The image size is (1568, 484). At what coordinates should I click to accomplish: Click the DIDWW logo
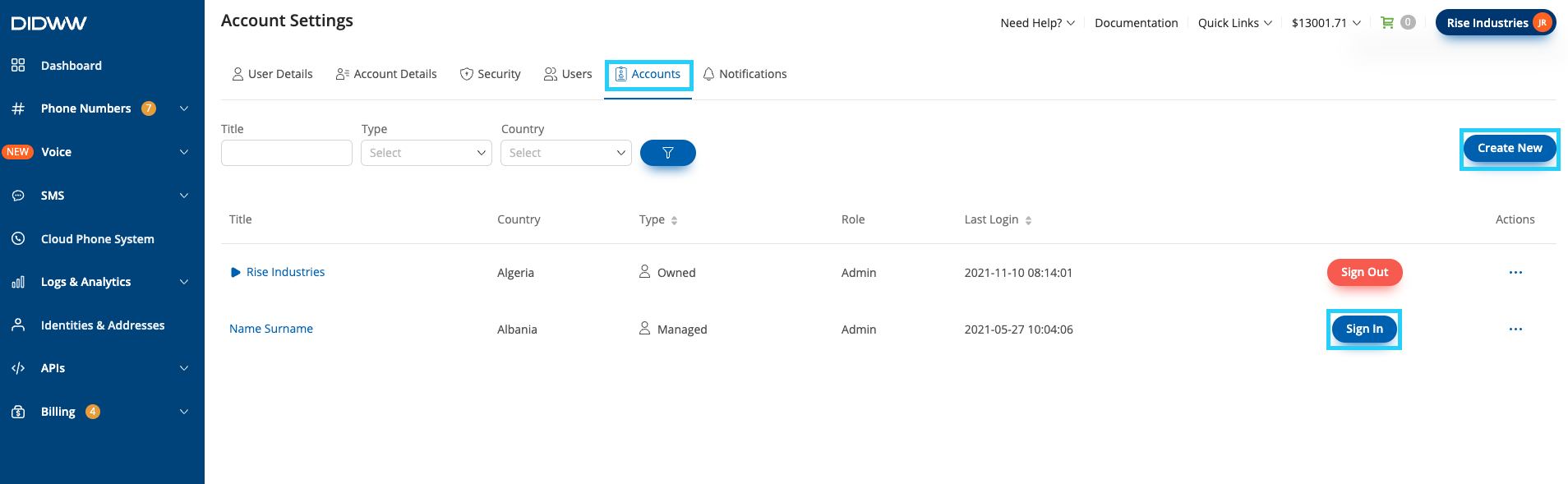click(x=48, y=23)
